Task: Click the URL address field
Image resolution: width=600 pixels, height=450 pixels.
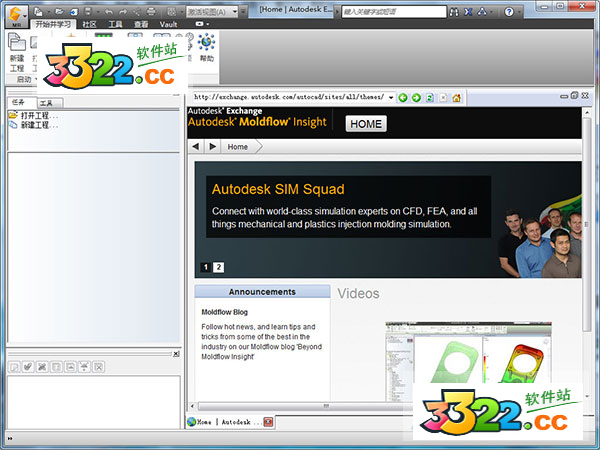Action: [x=290, y=97]
